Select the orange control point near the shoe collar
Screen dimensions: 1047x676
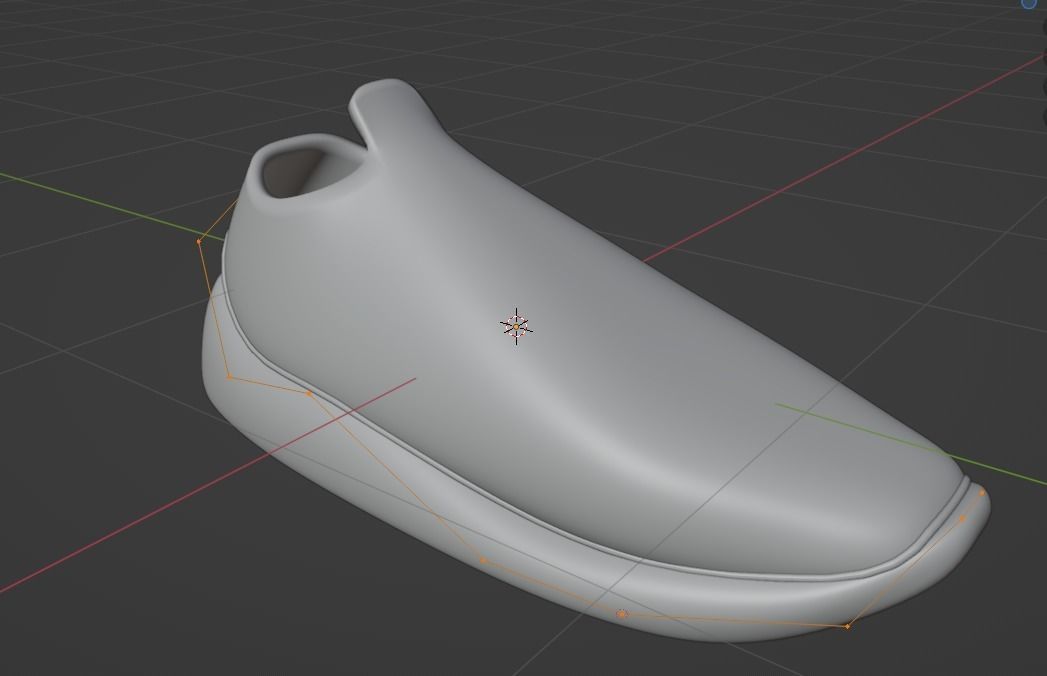(199, 241)
